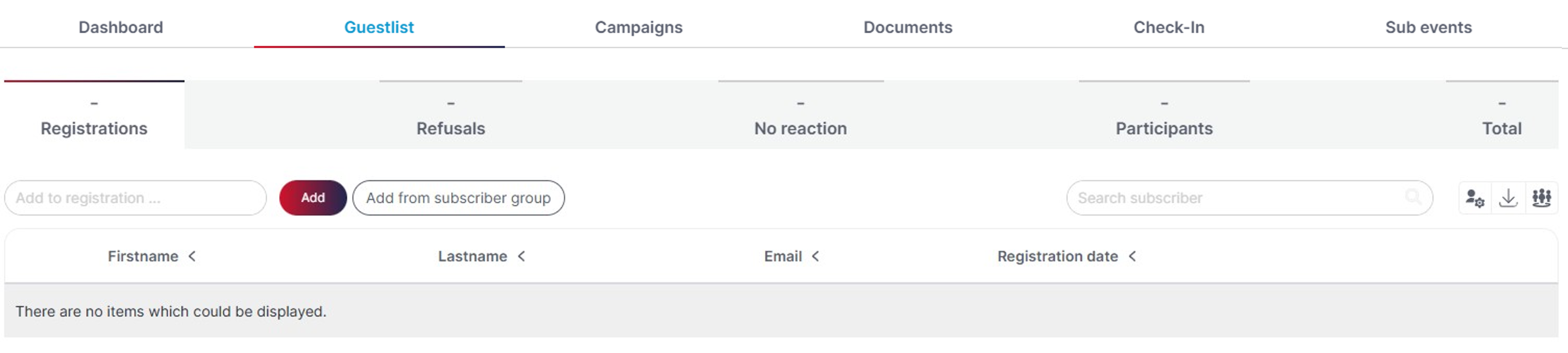Switch to the Dashboard tab
This screenshot has width=1568, height=353.
point(121,28)
